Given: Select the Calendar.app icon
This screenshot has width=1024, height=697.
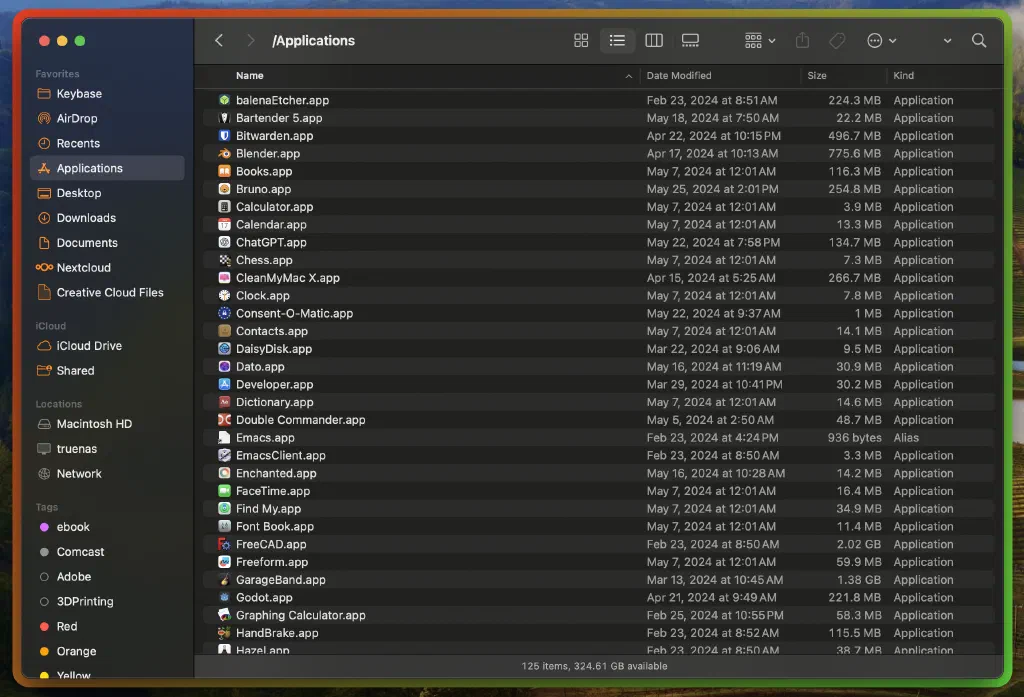Looking at the screenshot, I should (x=224, y=224).
